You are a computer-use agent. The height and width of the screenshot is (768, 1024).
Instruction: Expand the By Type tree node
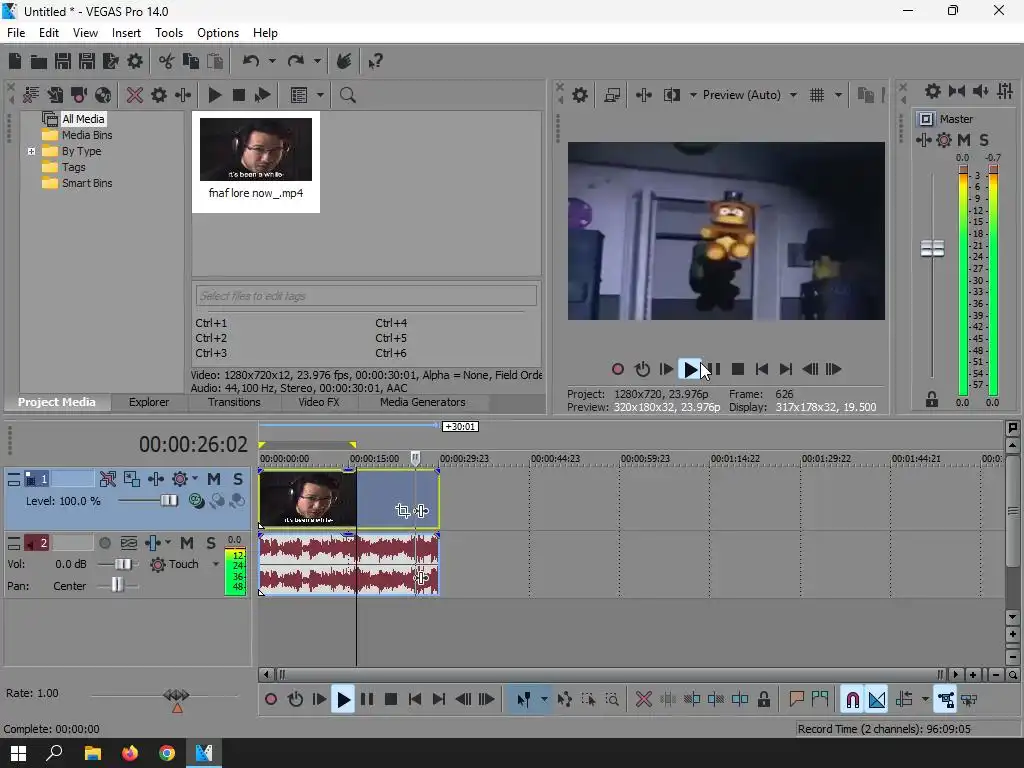point(31,152)
